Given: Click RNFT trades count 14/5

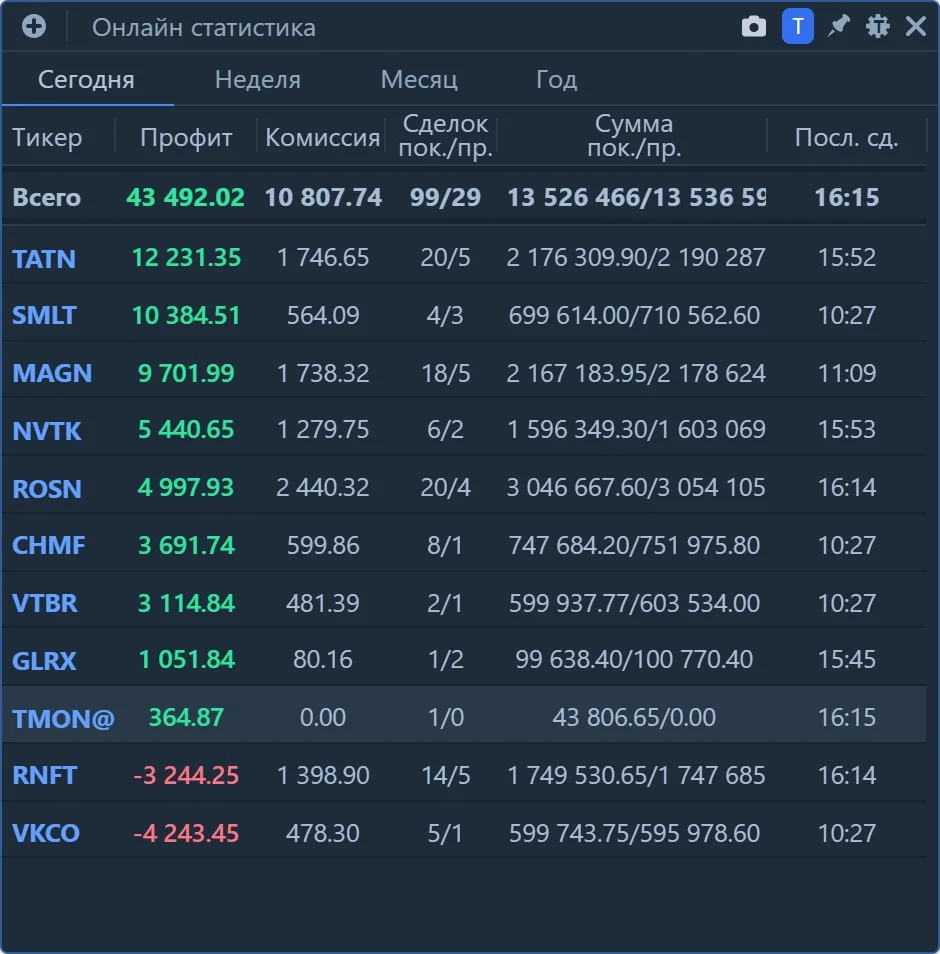Looking at the screenshot, I should [x=446, y=775].
